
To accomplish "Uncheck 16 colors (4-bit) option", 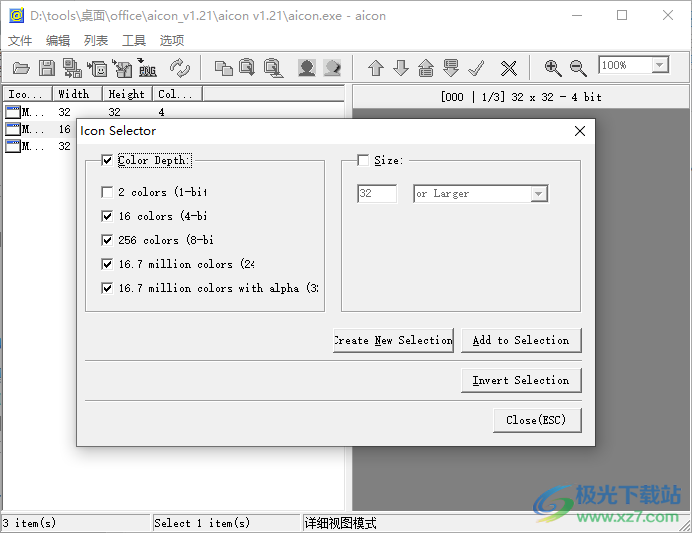I will click(107, 216).
